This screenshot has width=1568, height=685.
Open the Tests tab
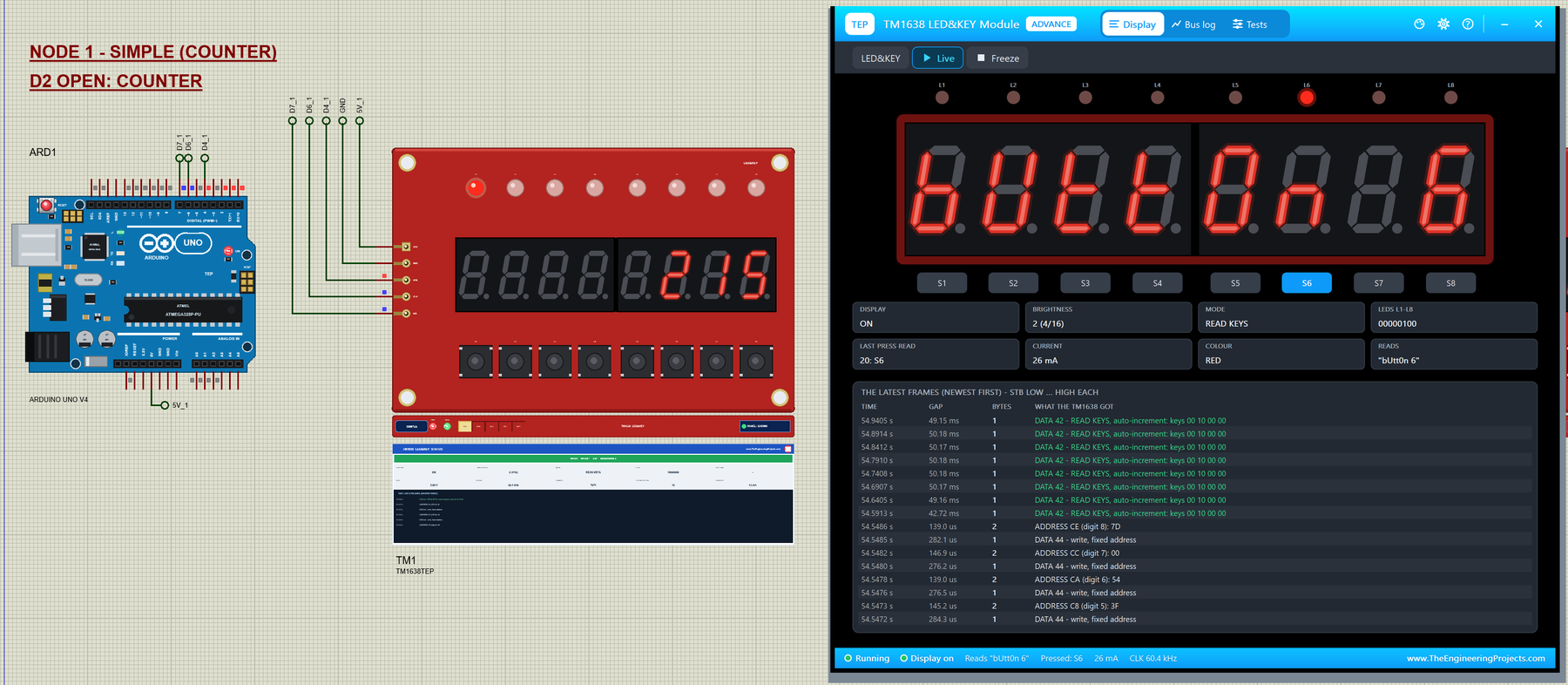[x=1250, y=24]
